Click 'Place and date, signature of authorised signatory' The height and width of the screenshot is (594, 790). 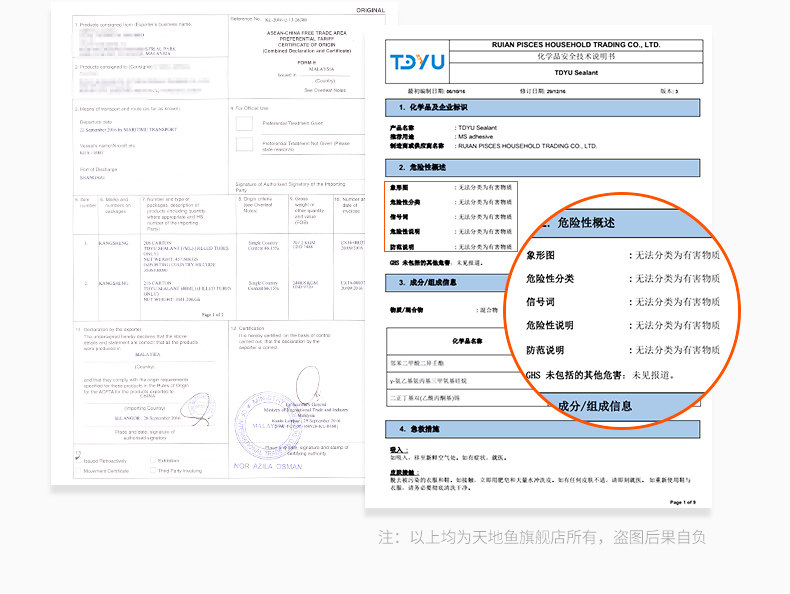[145, 435]
